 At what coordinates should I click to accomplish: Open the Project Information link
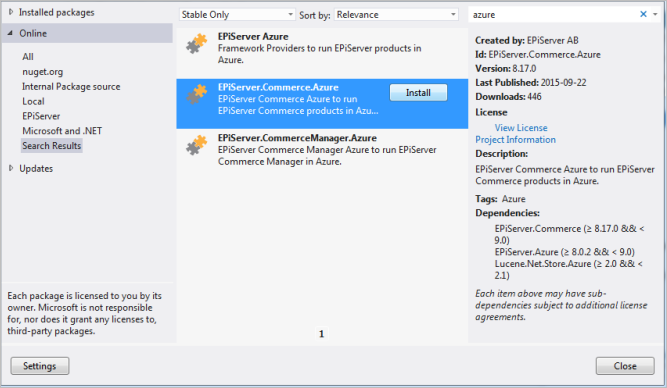(x=515, y=140)
